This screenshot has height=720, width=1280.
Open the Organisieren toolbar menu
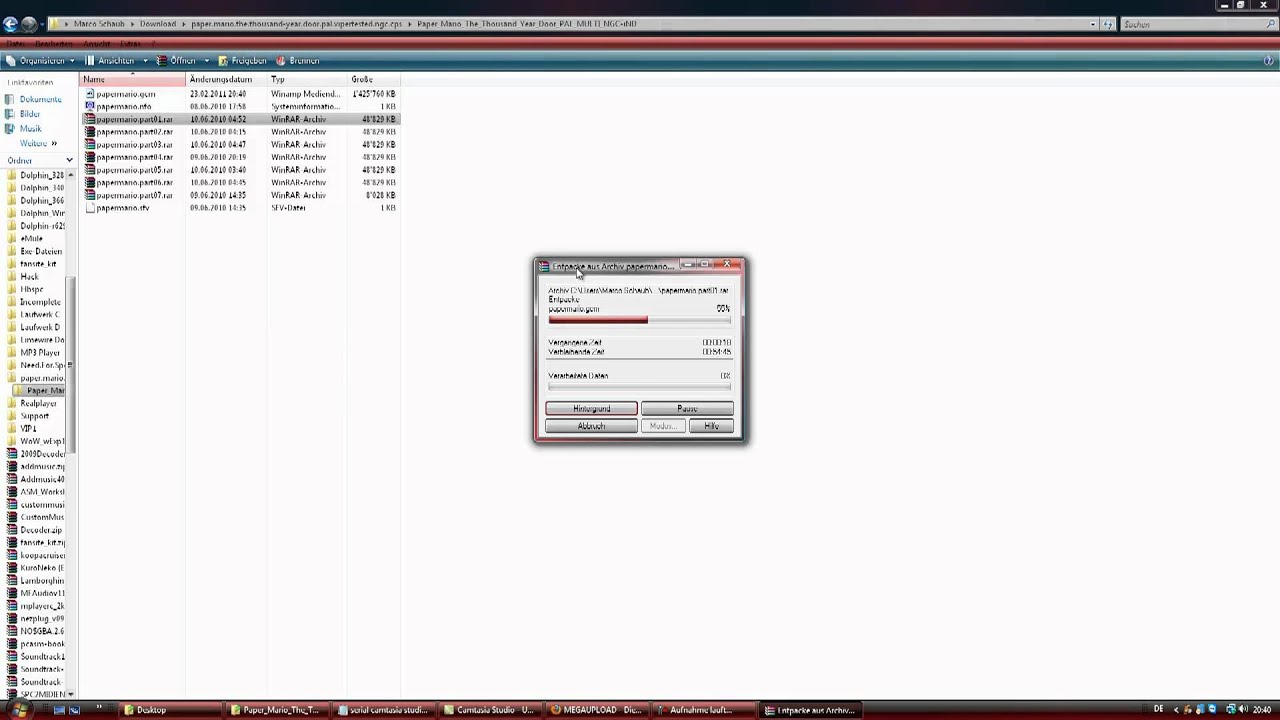(40, 61)
